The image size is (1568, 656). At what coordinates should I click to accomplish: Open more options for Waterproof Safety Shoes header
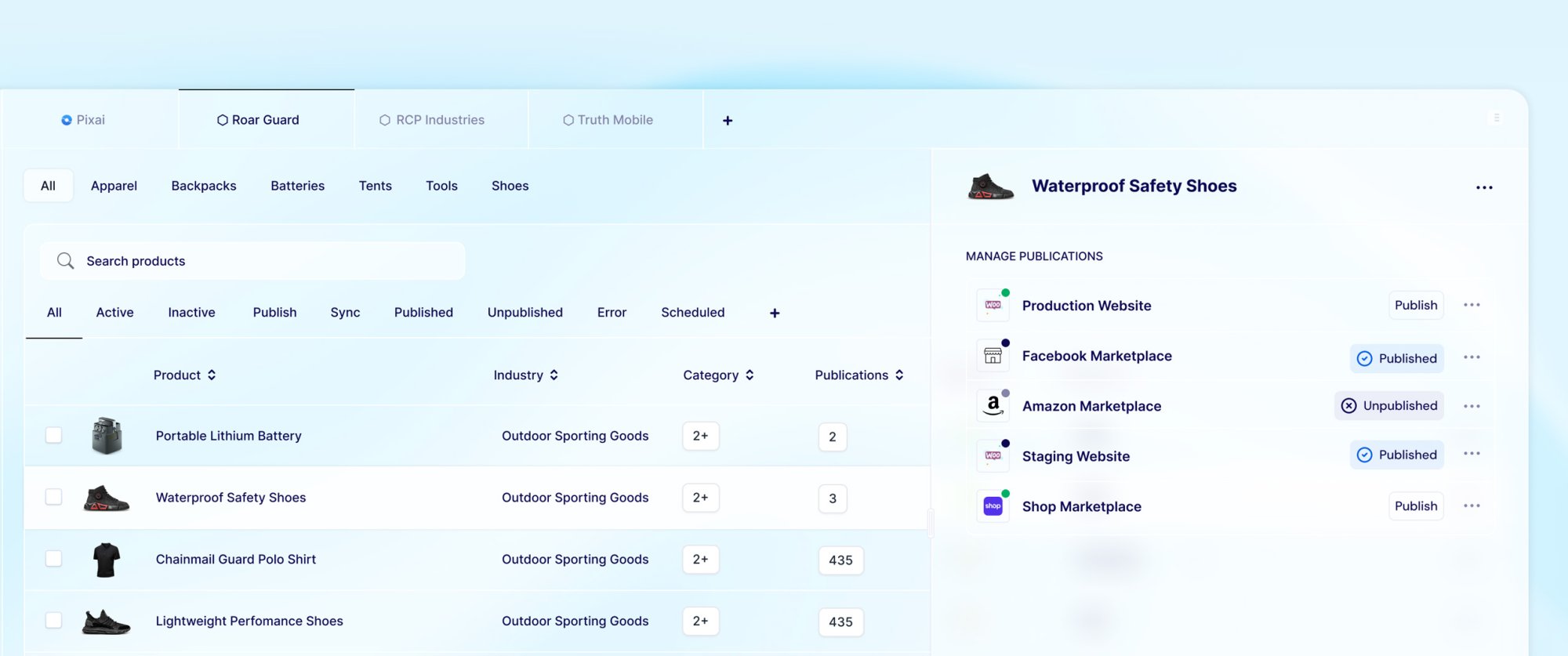[1483, 187]
